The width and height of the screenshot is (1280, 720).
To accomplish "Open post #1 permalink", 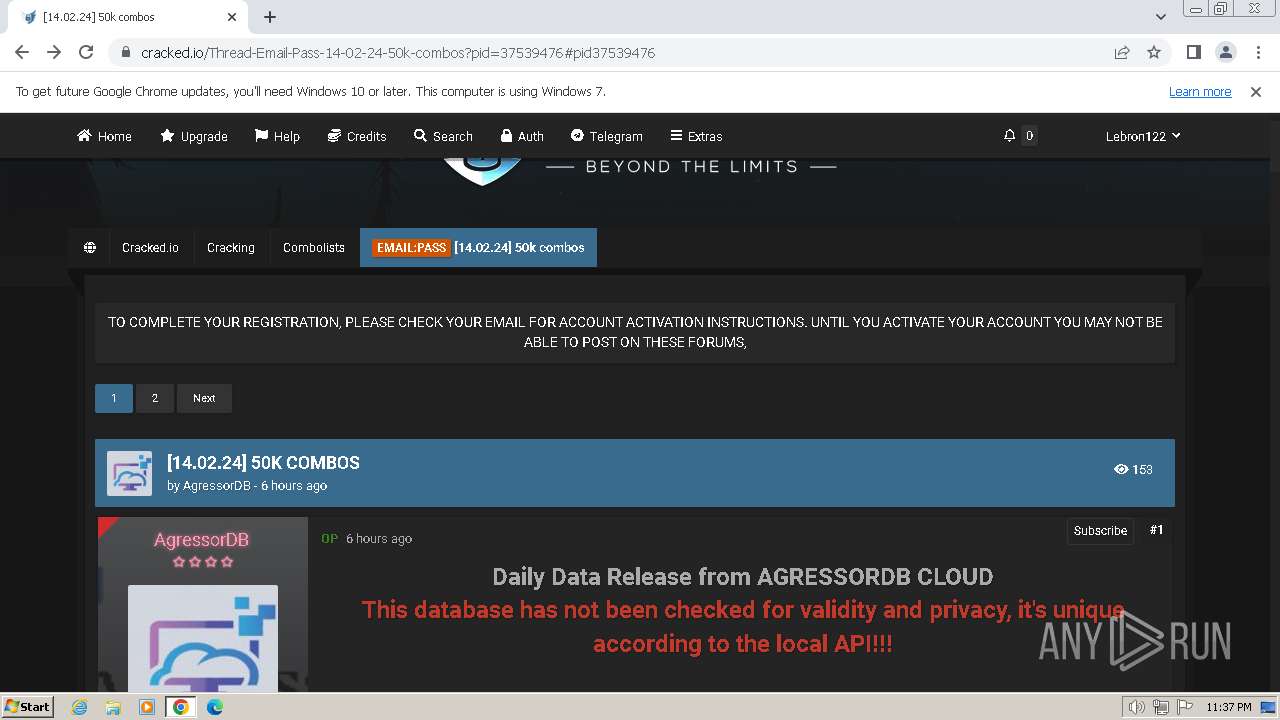I will pos(1157,530).
